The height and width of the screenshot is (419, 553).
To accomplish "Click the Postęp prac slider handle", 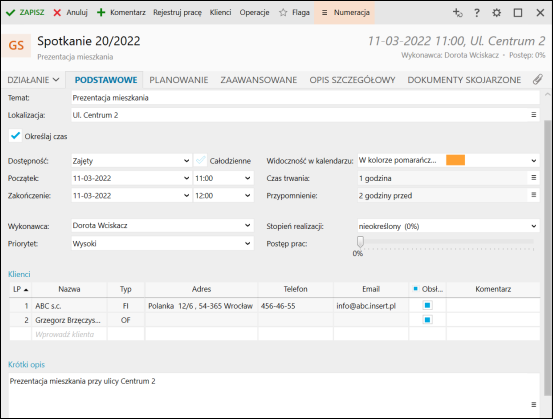I will pyautogui.click(x=360, y=242).
